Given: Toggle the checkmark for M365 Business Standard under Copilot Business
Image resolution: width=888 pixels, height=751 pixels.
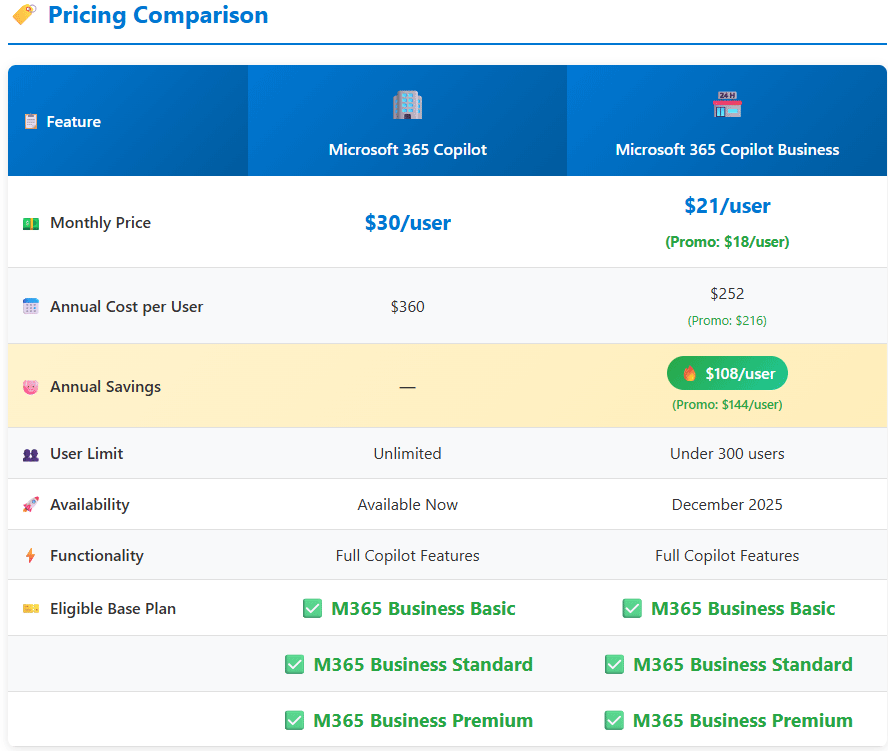Looking at the screenshot, I should [615, 664].
